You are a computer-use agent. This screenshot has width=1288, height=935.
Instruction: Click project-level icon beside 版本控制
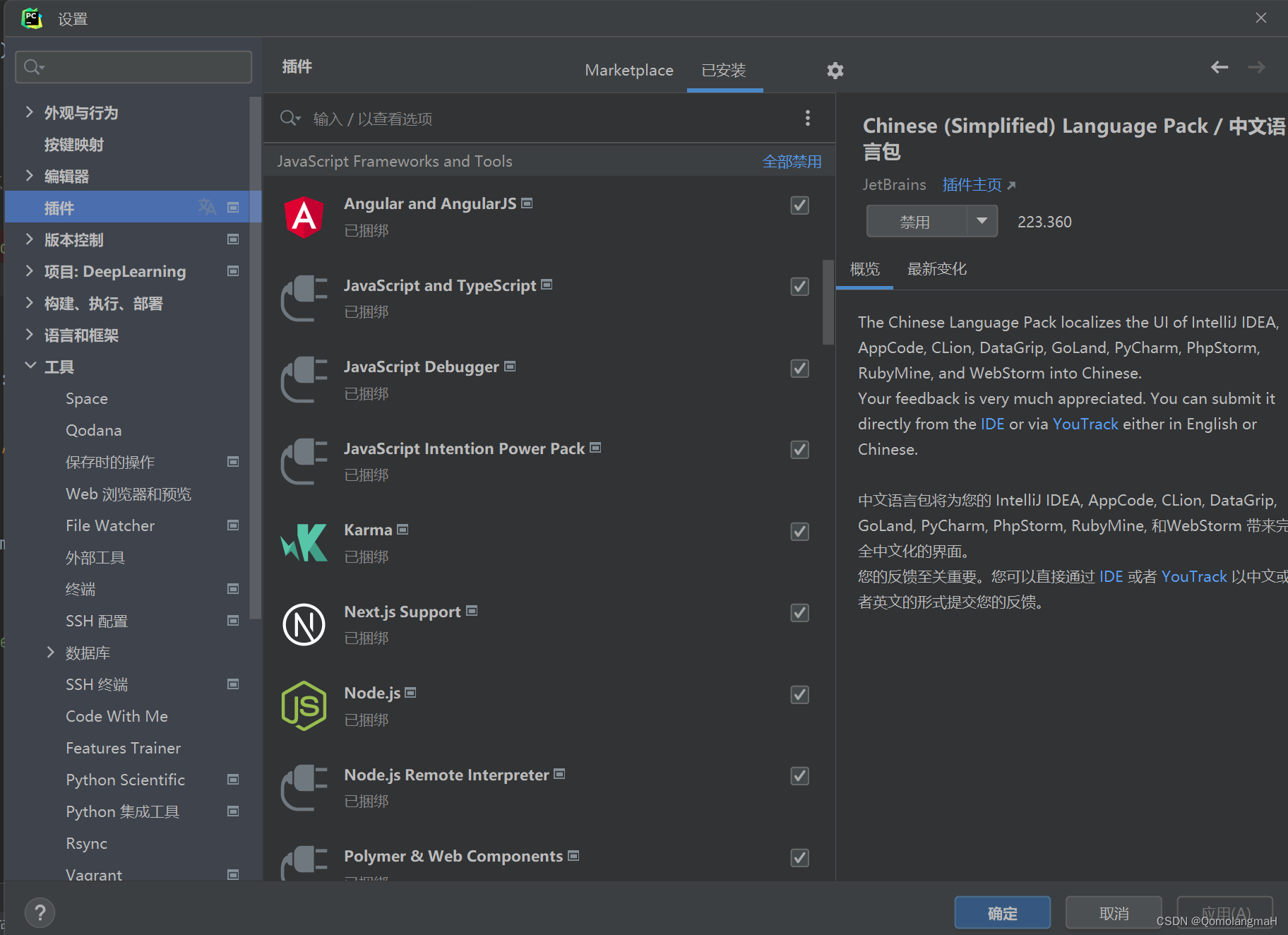pyautogui.click(x=233, y=239)
